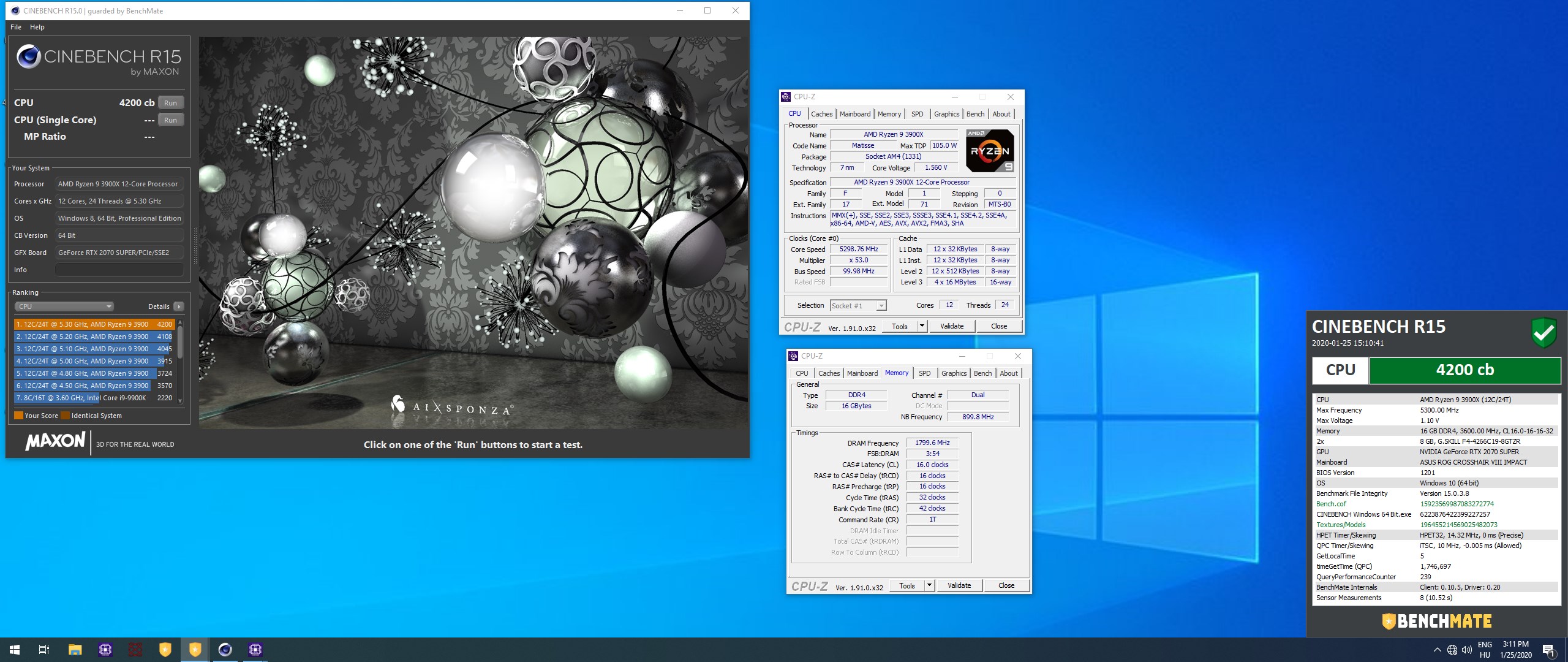Open the File menu in Cinebench

tap(16, 27)
